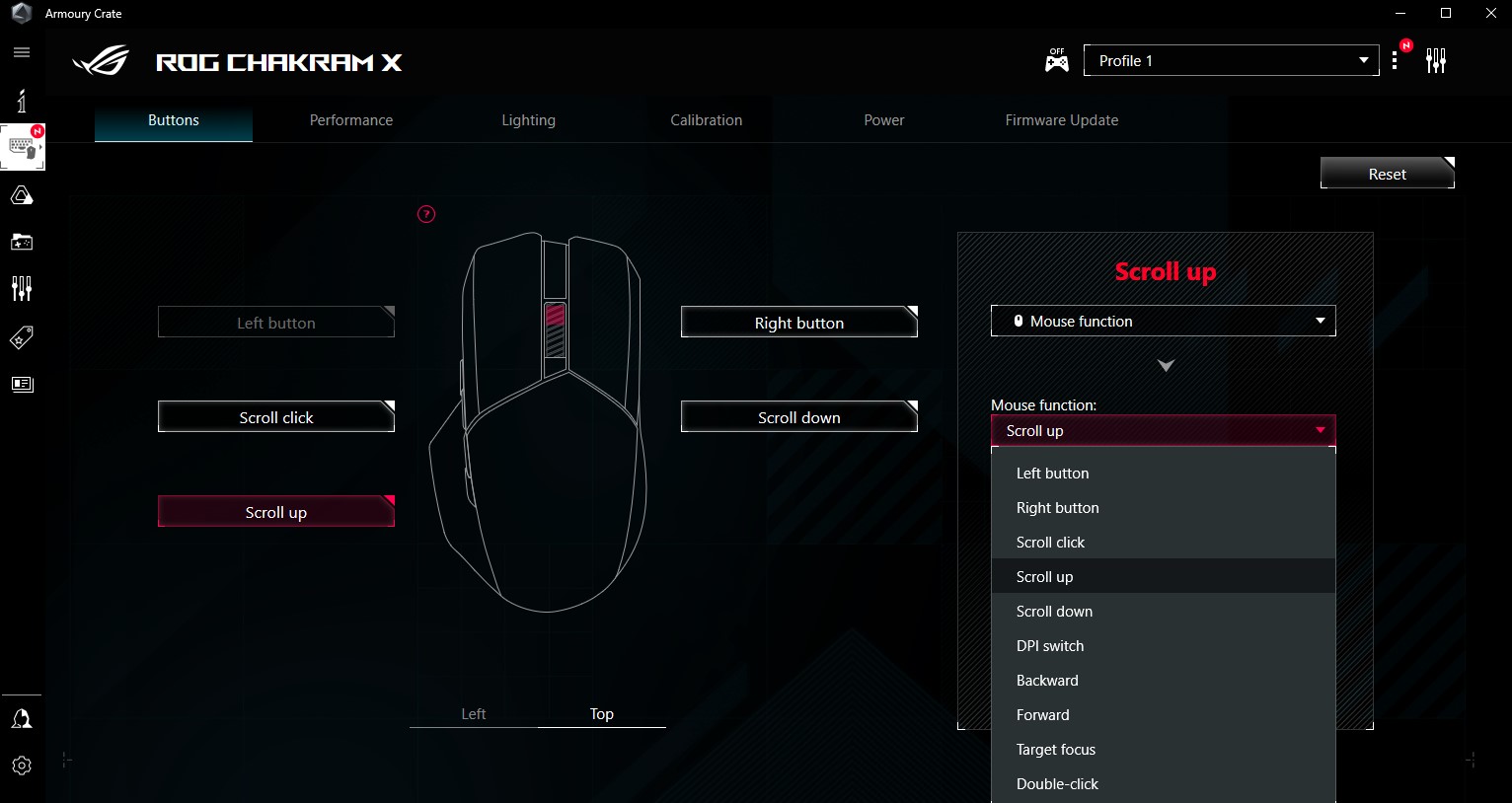The height and width of the screenshot is (803, 1512).
Task: Minimize the Armoury Crate window
Action: pyautogui.click(x=1400, y=14)
